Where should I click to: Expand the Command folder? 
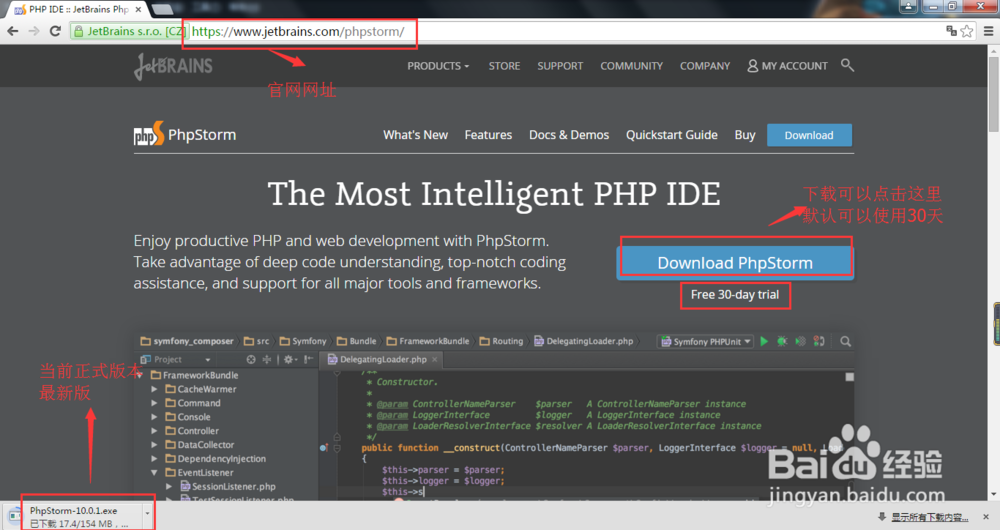[154, 403]
